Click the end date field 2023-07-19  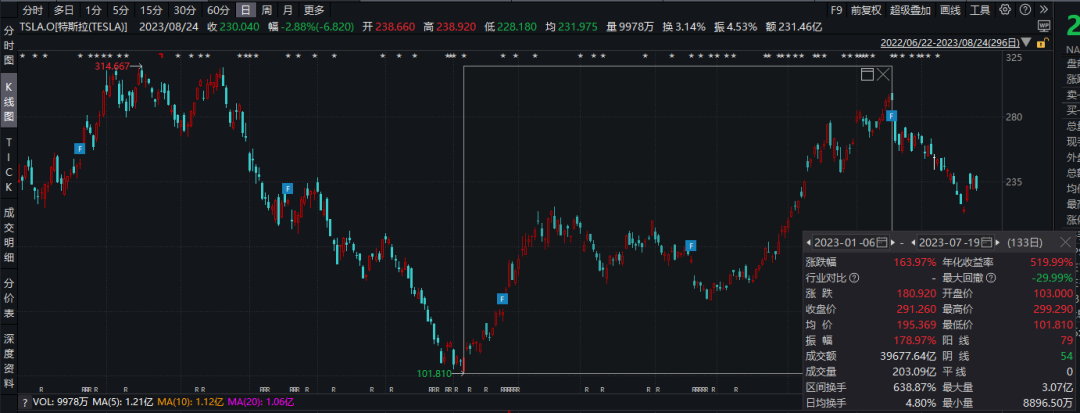pos(951,242)
